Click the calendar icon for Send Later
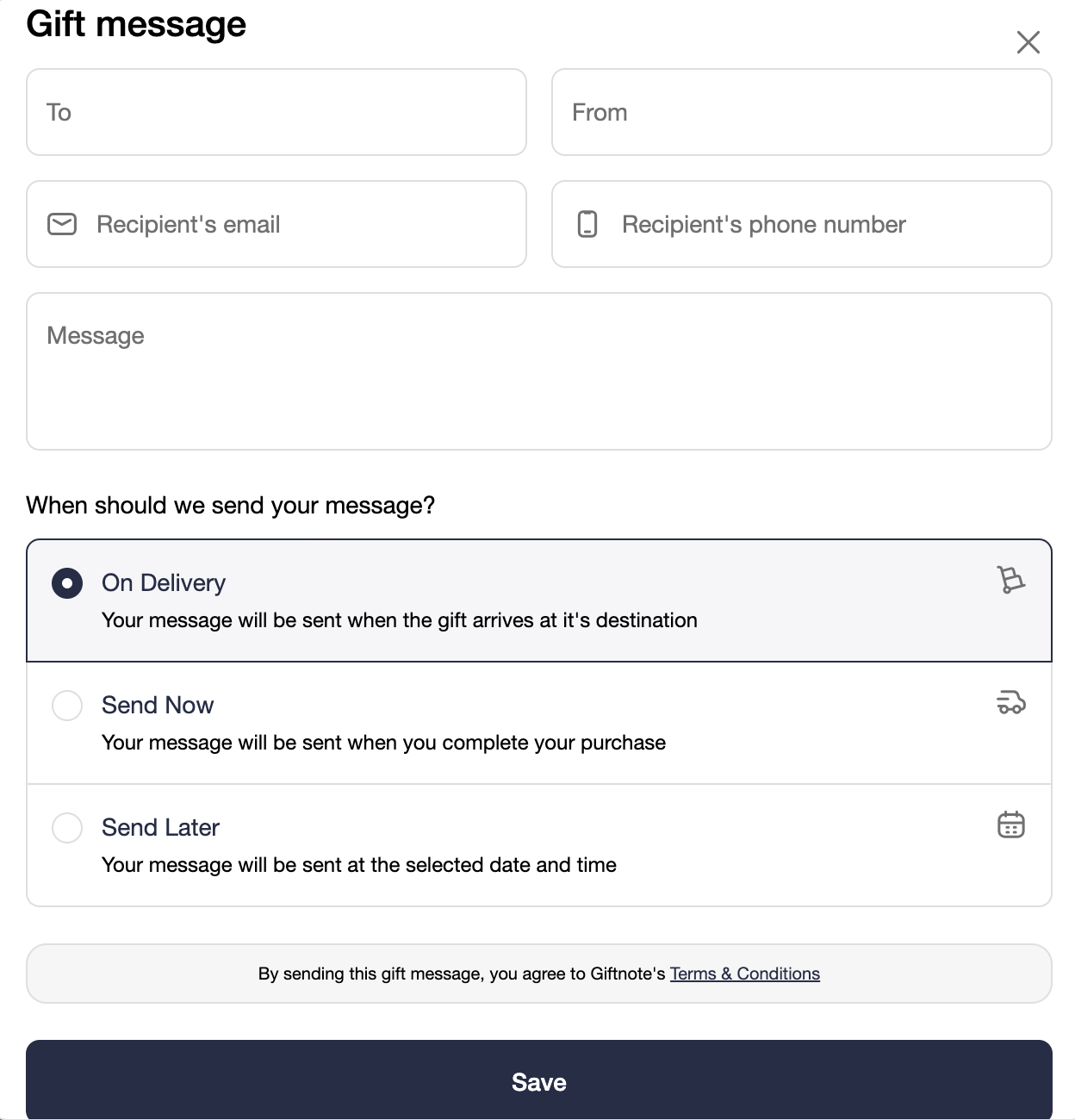This screenshot has height=1120, width=1075. (x=1011, y=824)
